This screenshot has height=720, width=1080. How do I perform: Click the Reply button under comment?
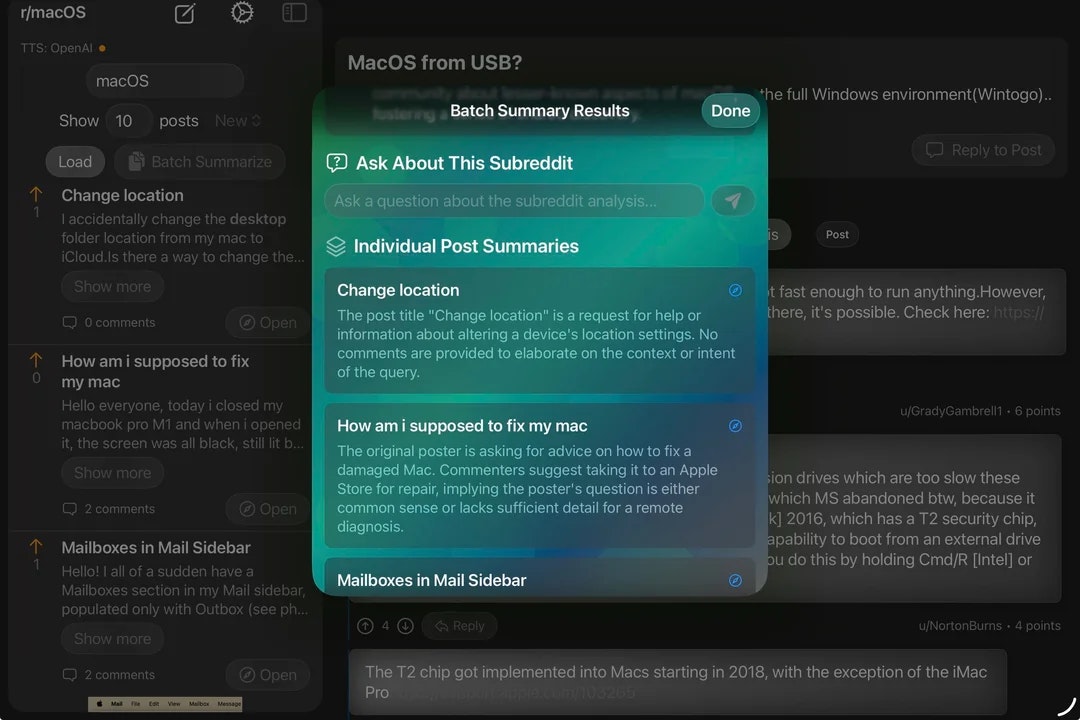(x=459, y=626)
